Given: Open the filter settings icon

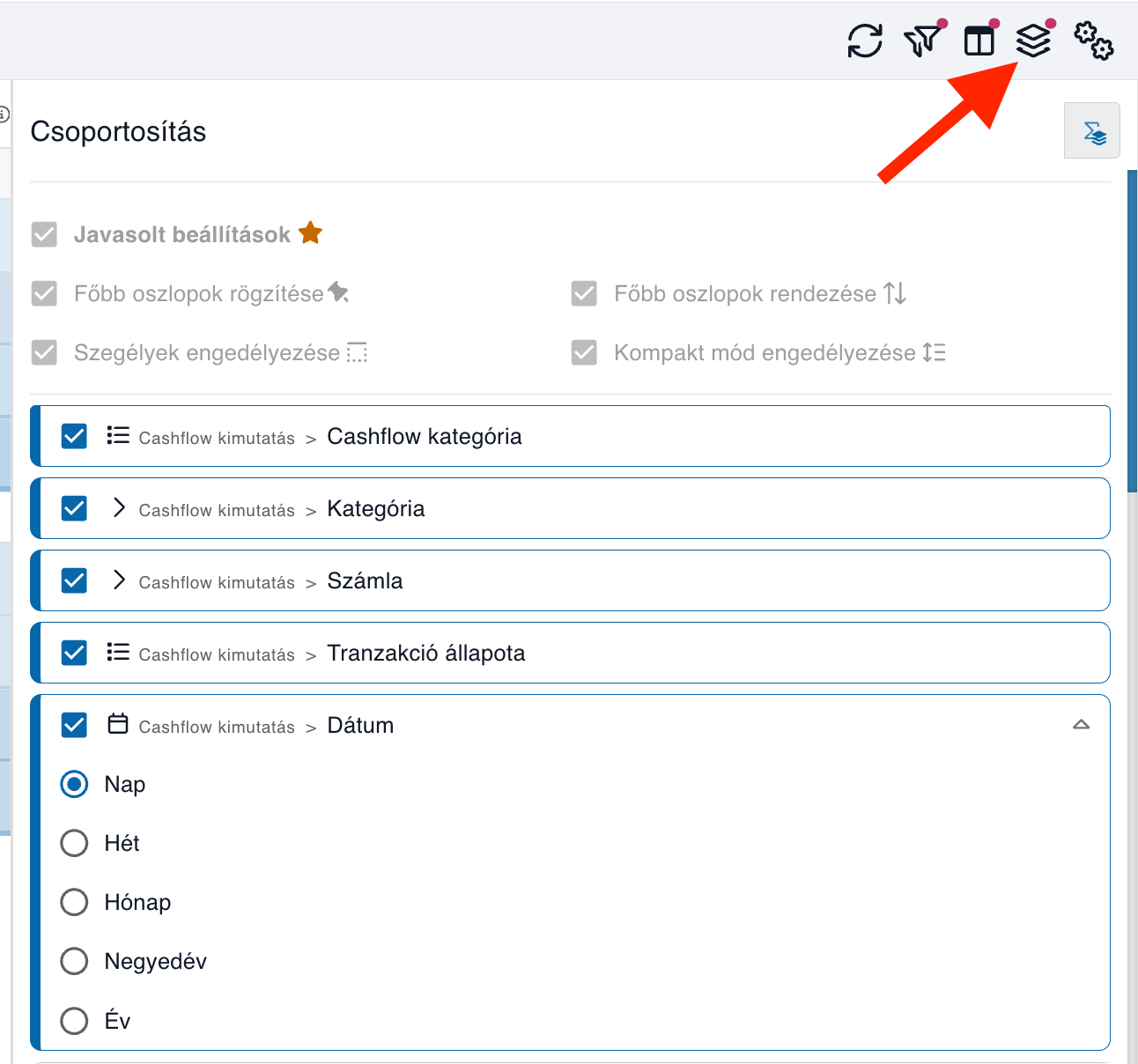Looking at the screenshot, I should pyautogui.click(x=922, y=41).
